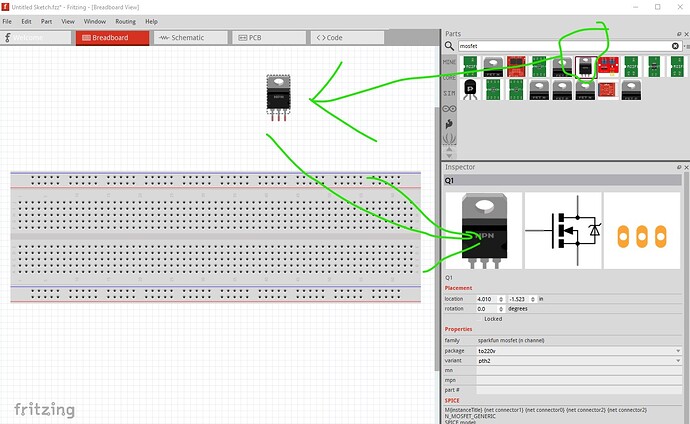Open the Part menu
Viewport: 690px width, 424px height.
[46, 21]
